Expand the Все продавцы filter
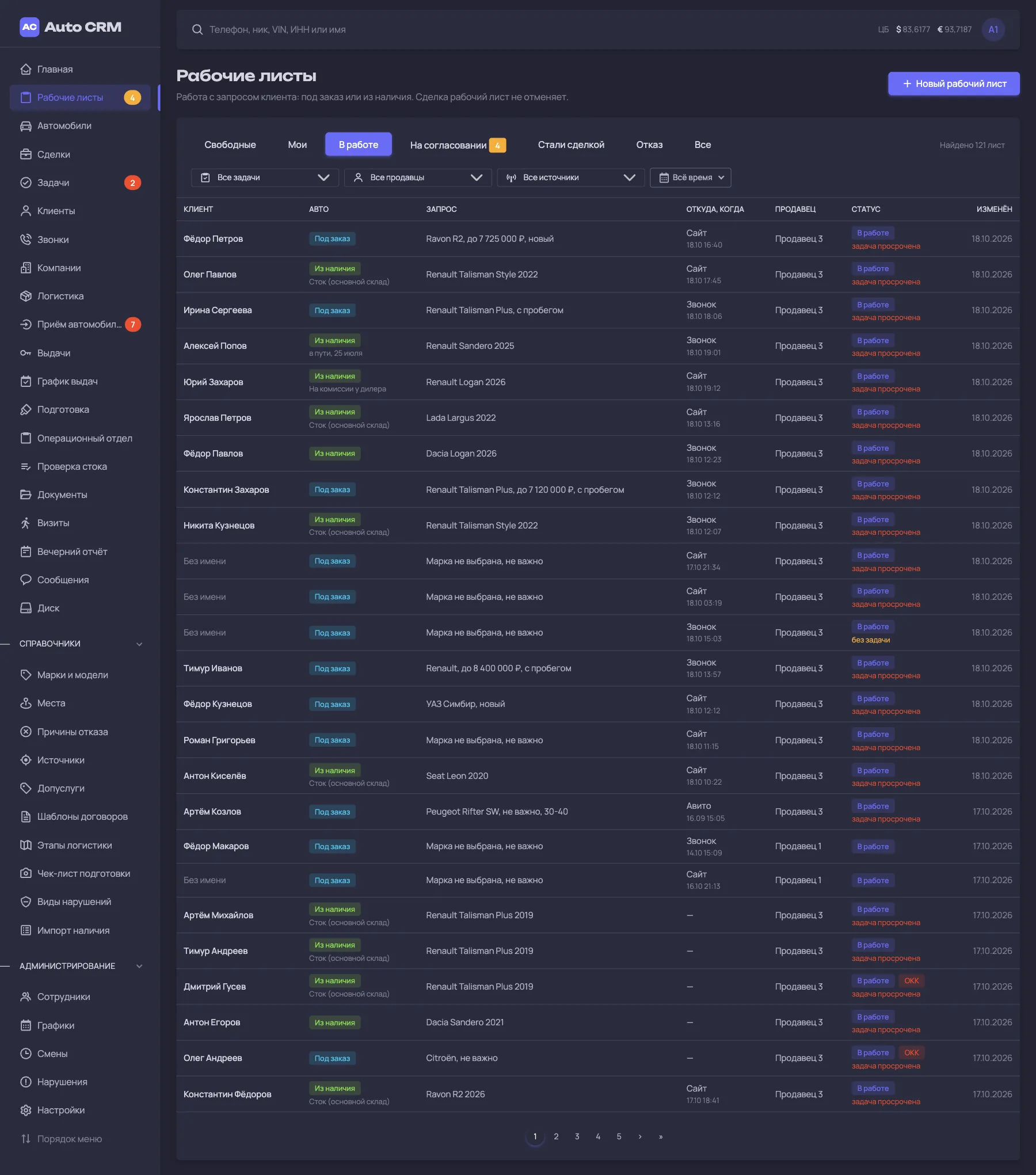1036x1175 pixels. point(418,177)
